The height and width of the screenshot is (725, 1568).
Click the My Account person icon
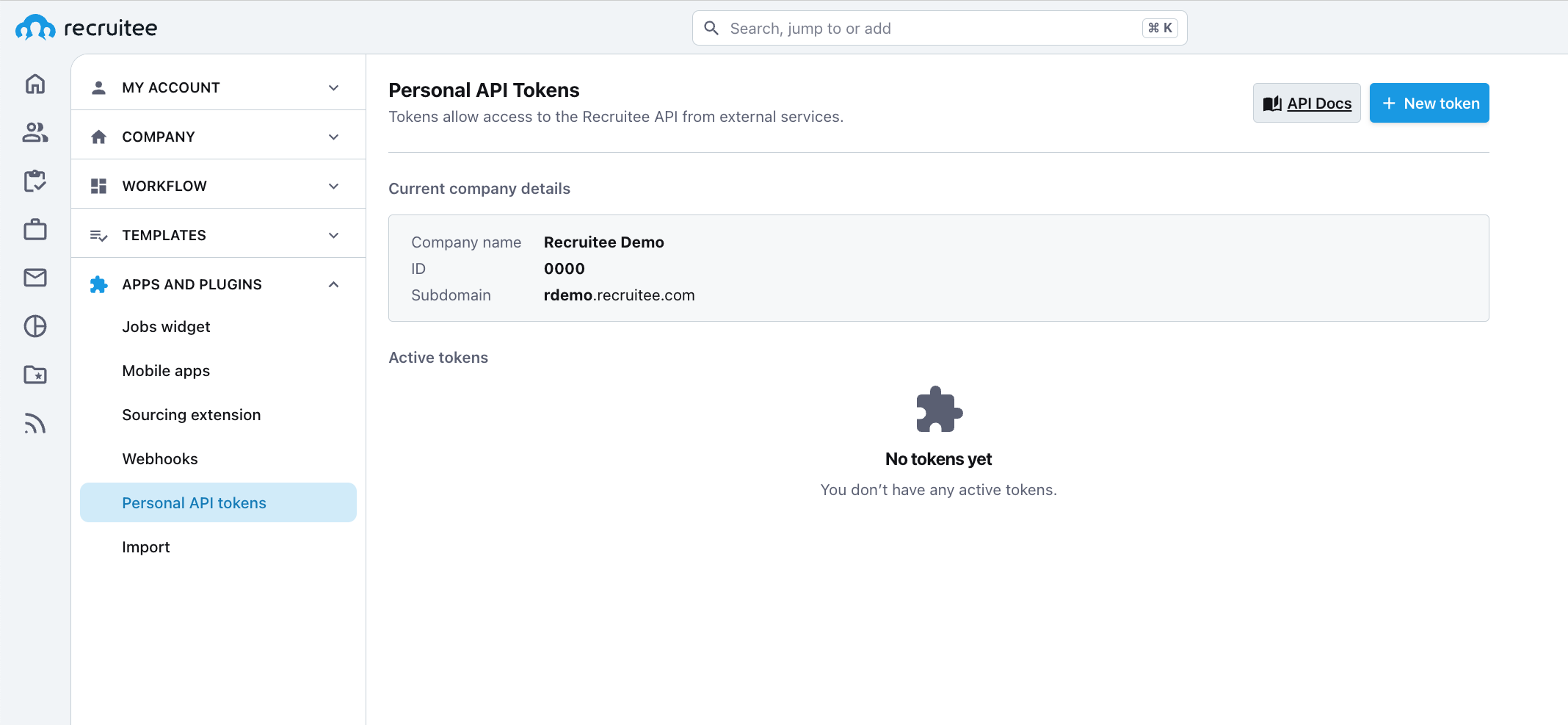(x=98, y=87)
